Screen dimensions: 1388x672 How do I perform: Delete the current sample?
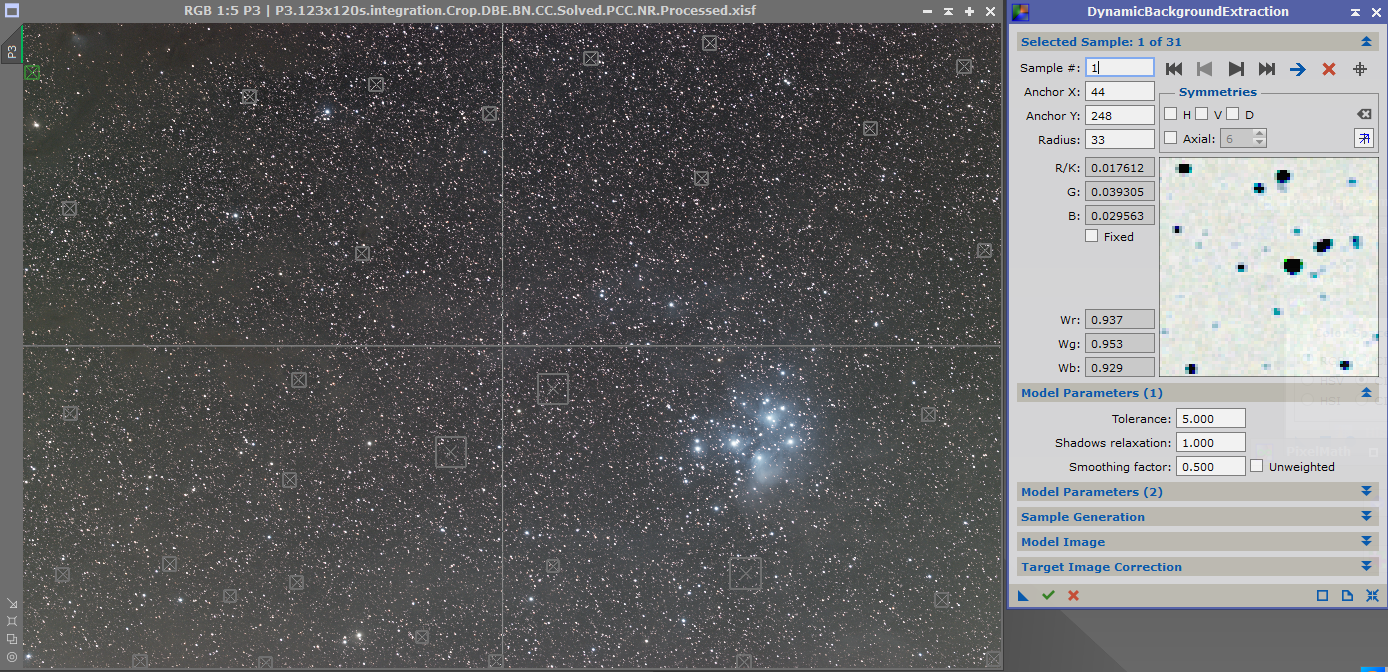click(1328, 69)
